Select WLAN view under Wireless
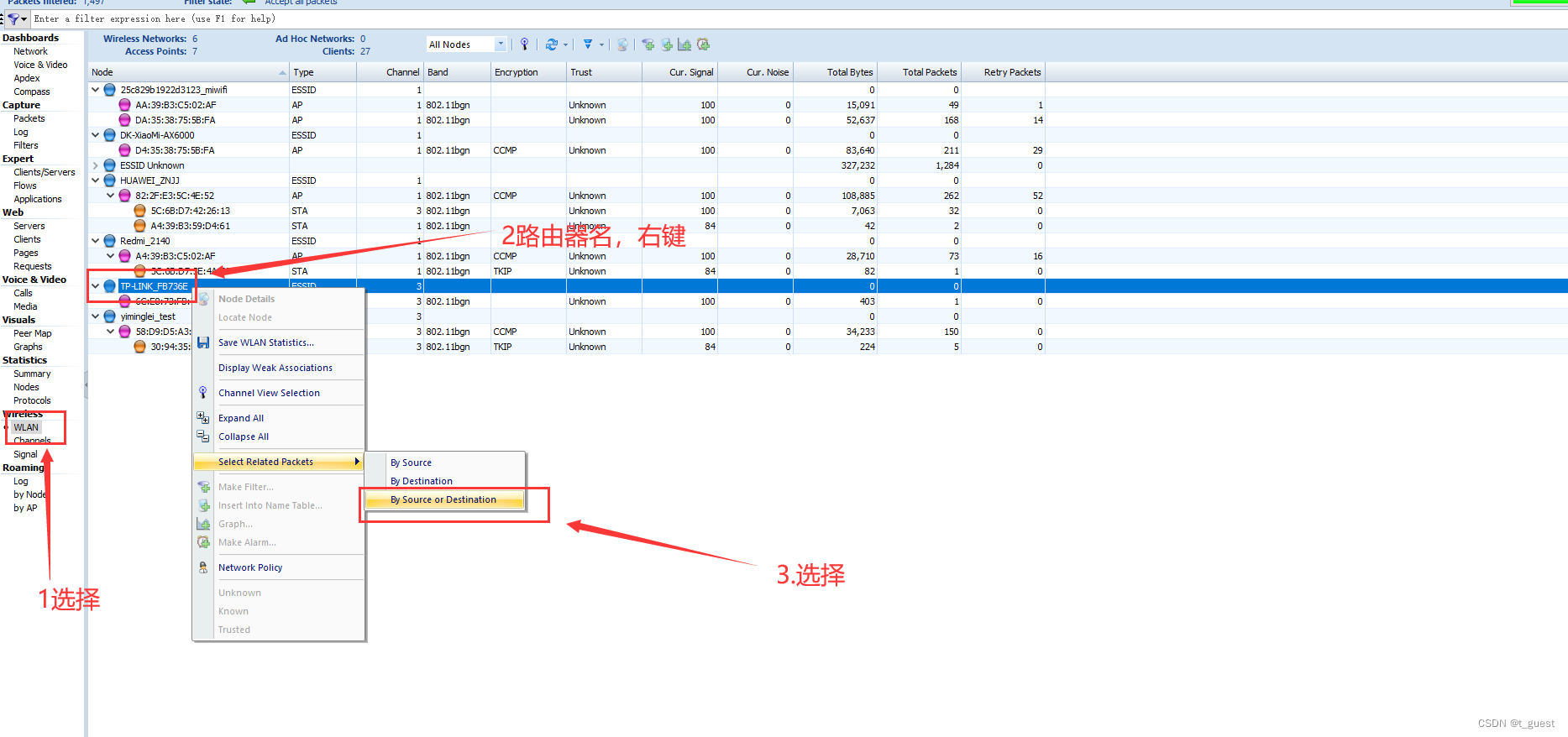This screenshot has height=737, width=1568. (26, 427)
